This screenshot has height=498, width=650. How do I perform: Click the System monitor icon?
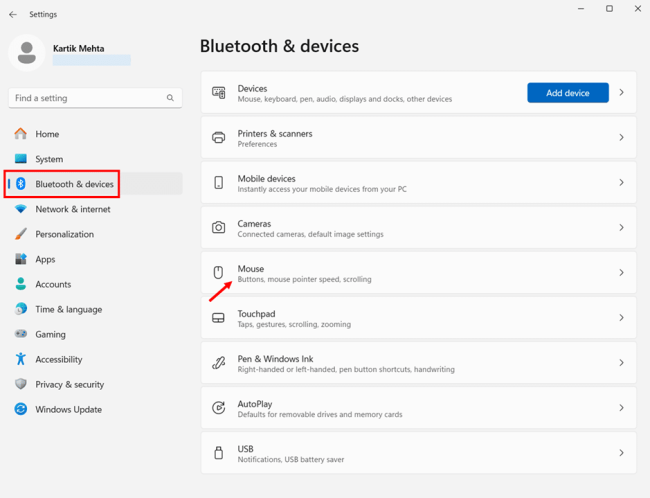tap(20, 159)
